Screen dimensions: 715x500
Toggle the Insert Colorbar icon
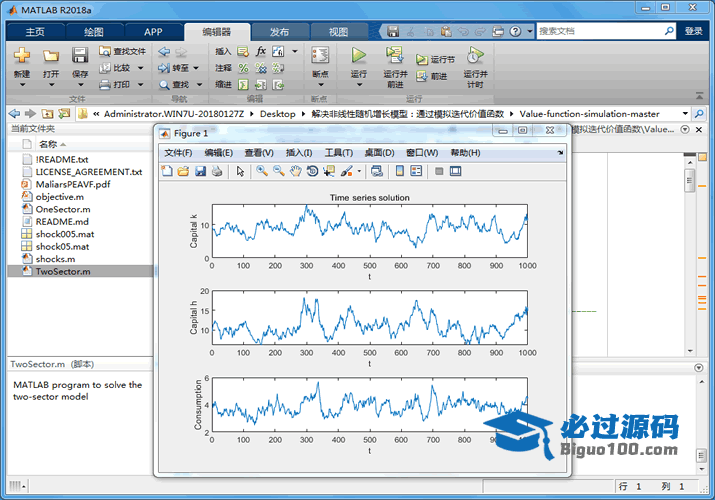pos(399,171)
